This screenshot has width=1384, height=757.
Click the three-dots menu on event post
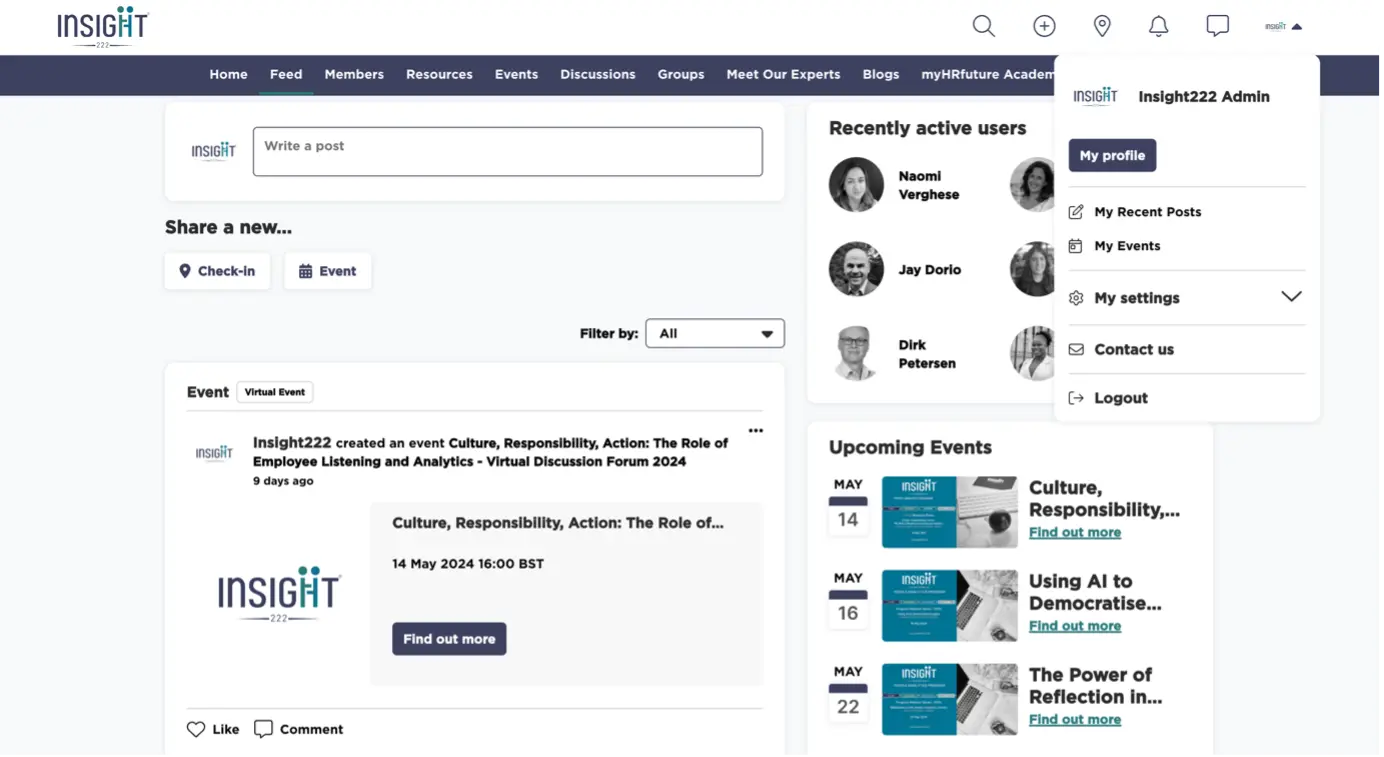[756, 431]
